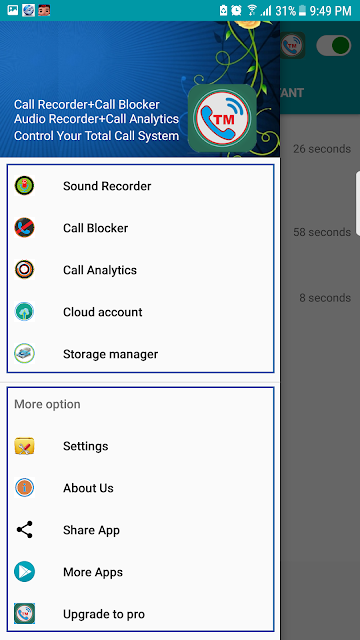This screenshot has height=640, width=360.
Task: Choose Storage manager from the drawer
Action: coord(140,354)
